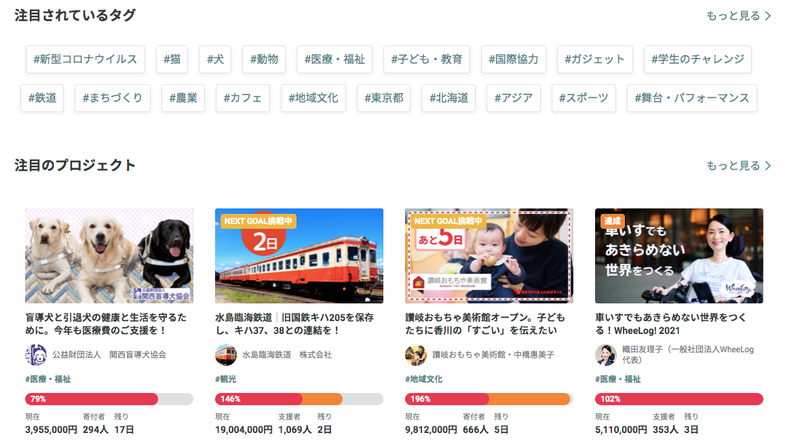Open the #ガジェット tag
The height and width of the screenshot is (446, 800).
[x=594, y=59]
